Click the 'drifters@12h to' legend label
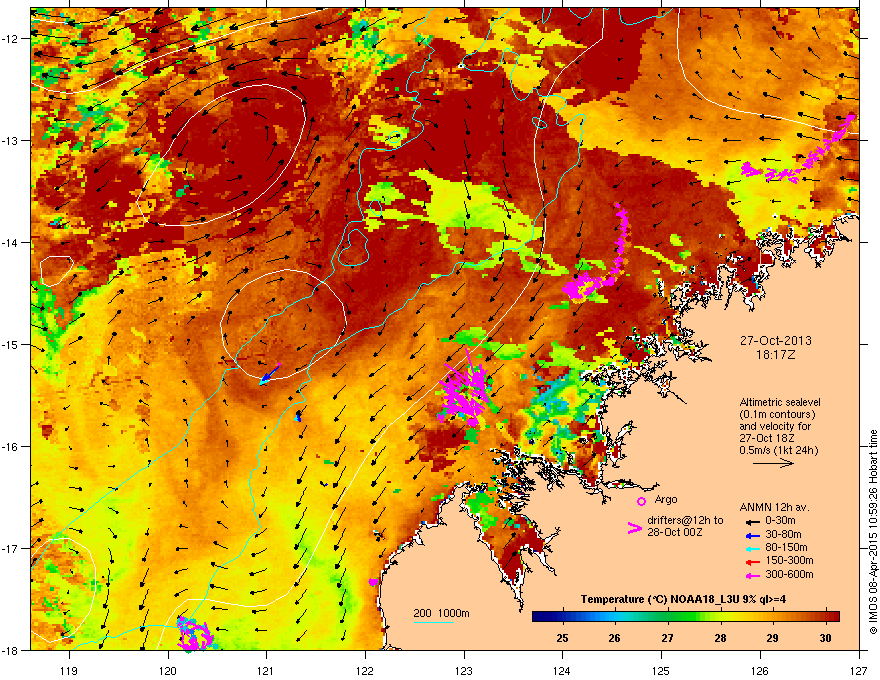This screenshot has width=880, height=680. pos(685,521)
